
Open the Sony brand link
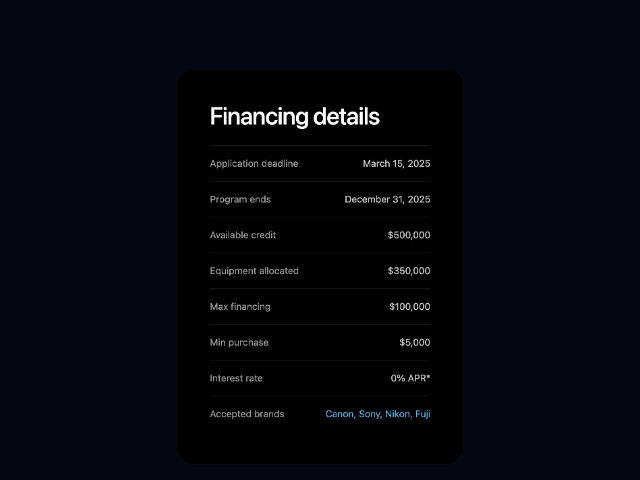(370, 414)
